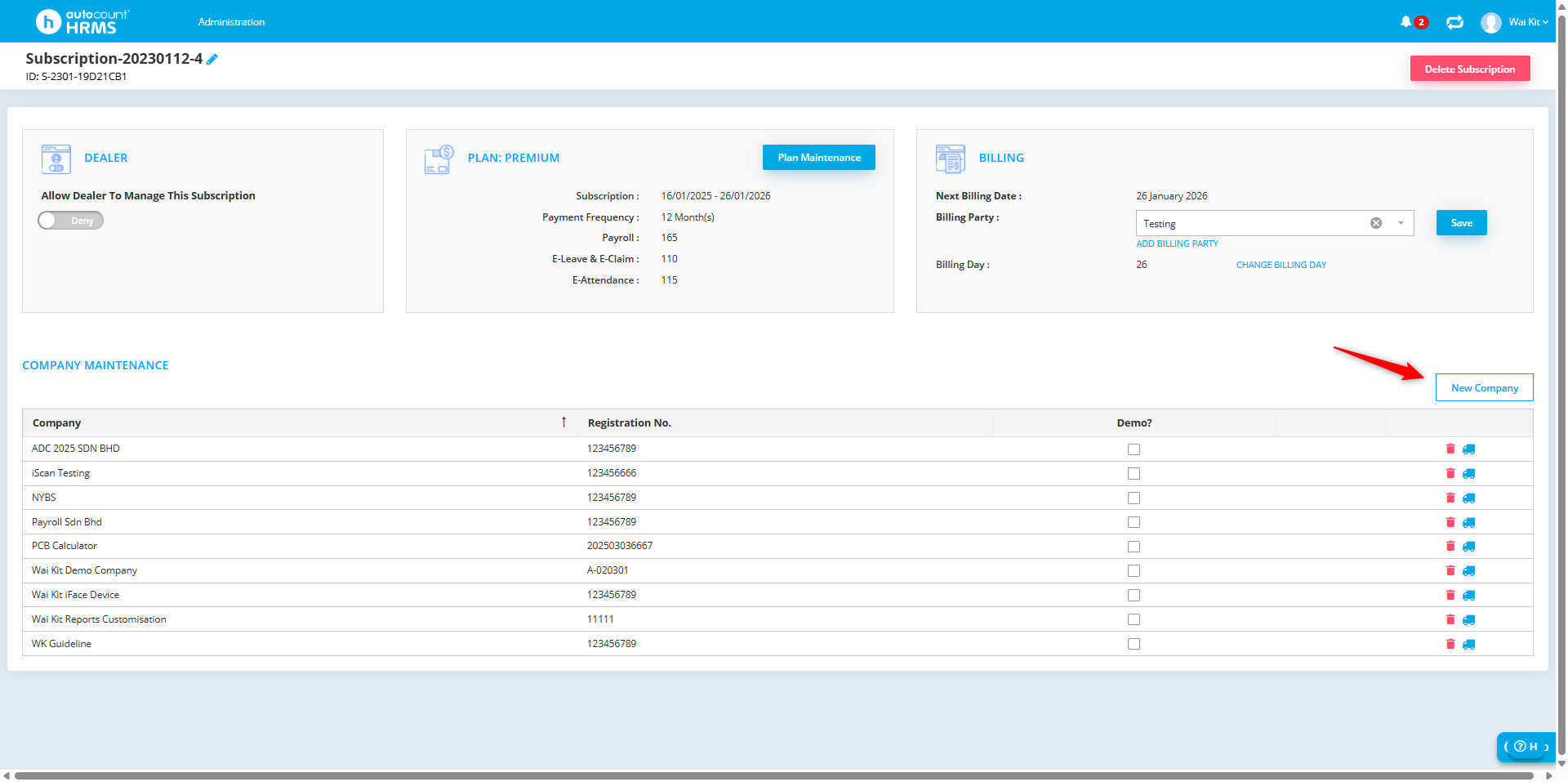This screenshot has width=1568, height=782.
Task: Click the switch/refresh arrows icon in header
Action: [x=1454, y=22]
